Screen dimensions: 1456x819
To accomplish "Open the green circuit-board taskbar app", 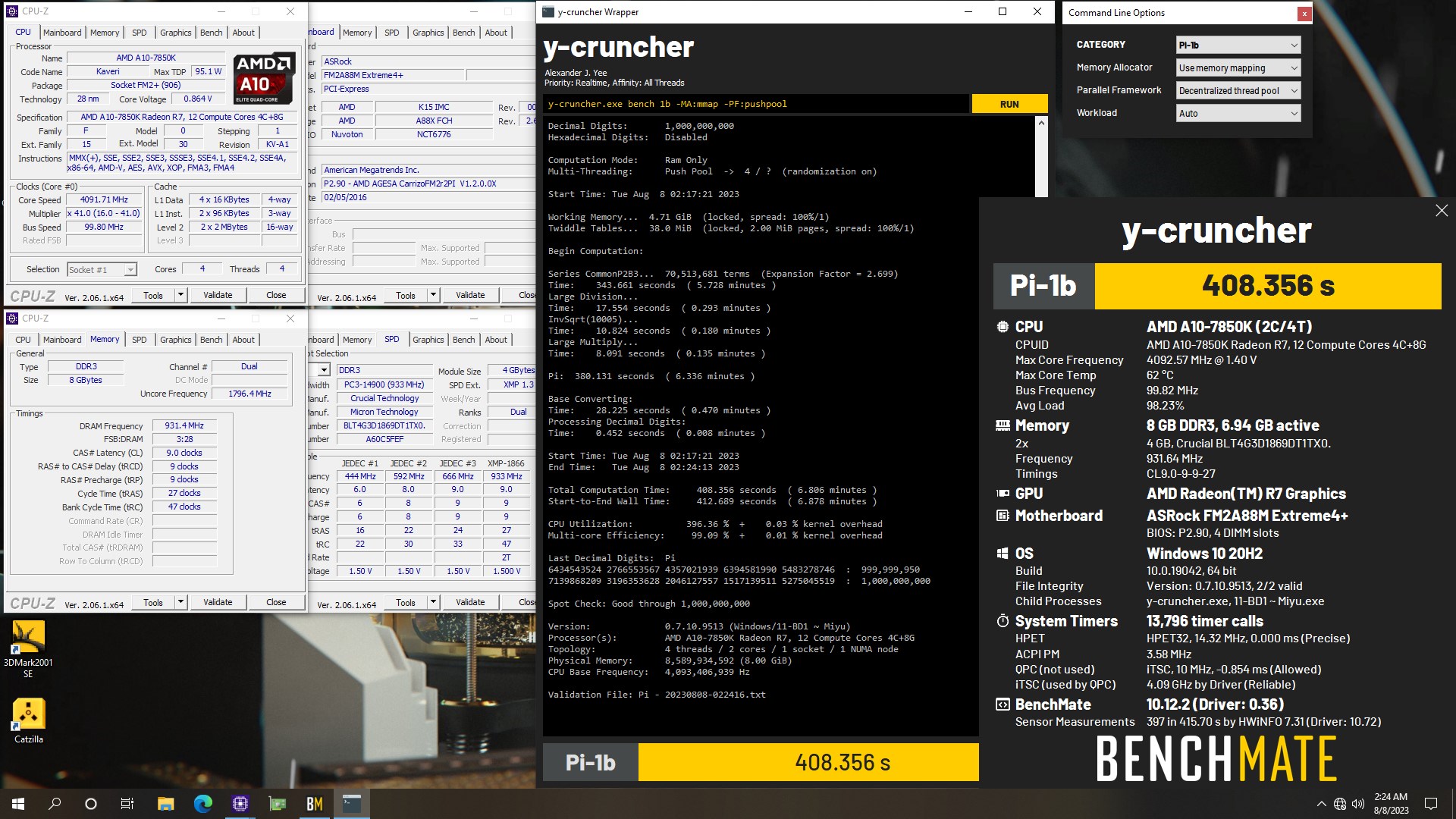I will click(278, 804).
